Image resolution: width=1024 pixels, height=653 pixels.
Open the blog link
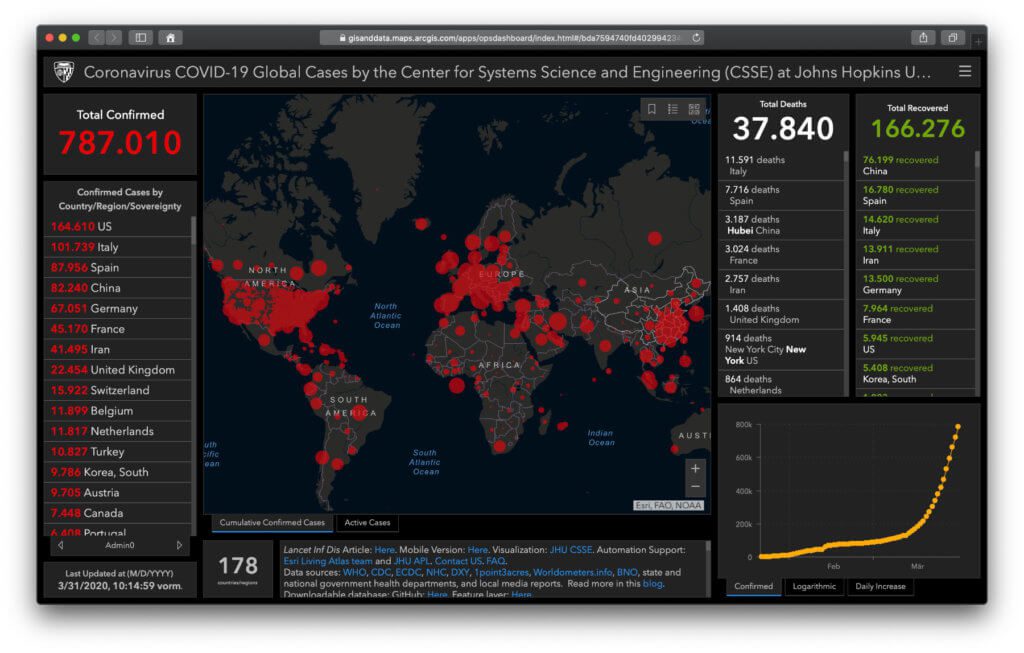652,584
